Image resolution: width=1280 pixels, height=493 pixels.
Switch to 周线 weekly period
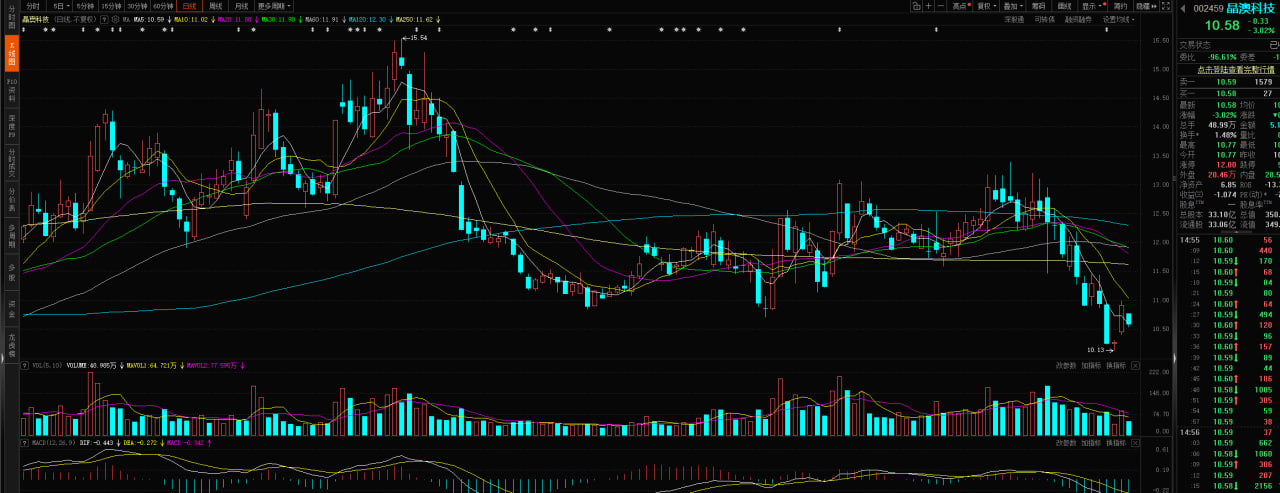tap(215, 6)
